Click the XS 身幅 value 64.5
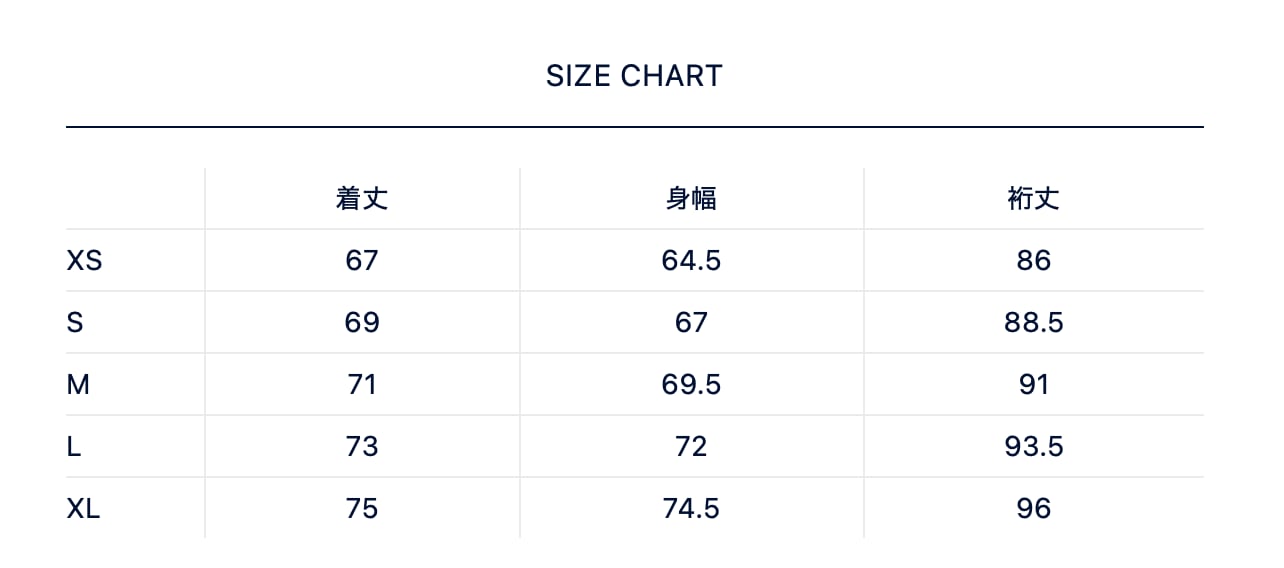 [x=691, y=261]
